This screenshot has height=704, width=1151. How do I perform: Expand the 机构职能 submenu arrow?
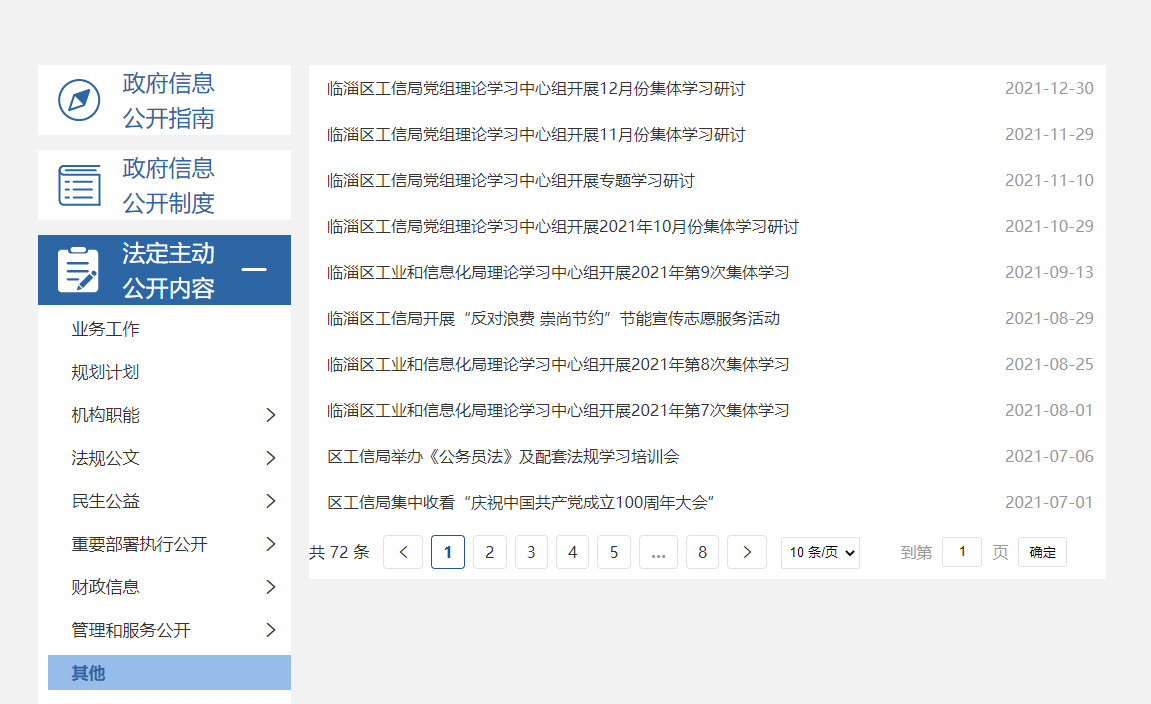pyautogui.click(x=270, y=415)
